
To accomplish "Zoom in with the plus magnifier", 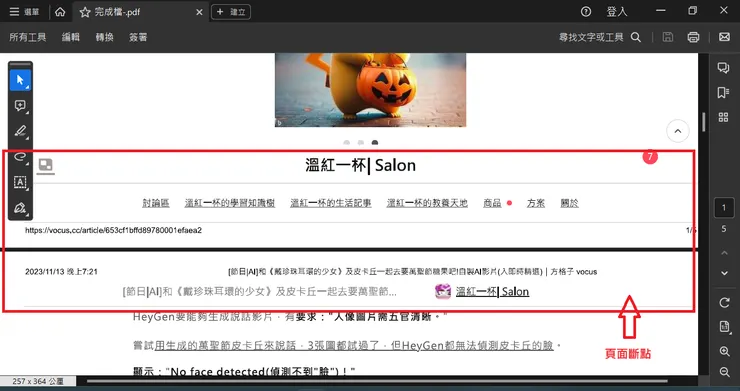I will 724,351.
